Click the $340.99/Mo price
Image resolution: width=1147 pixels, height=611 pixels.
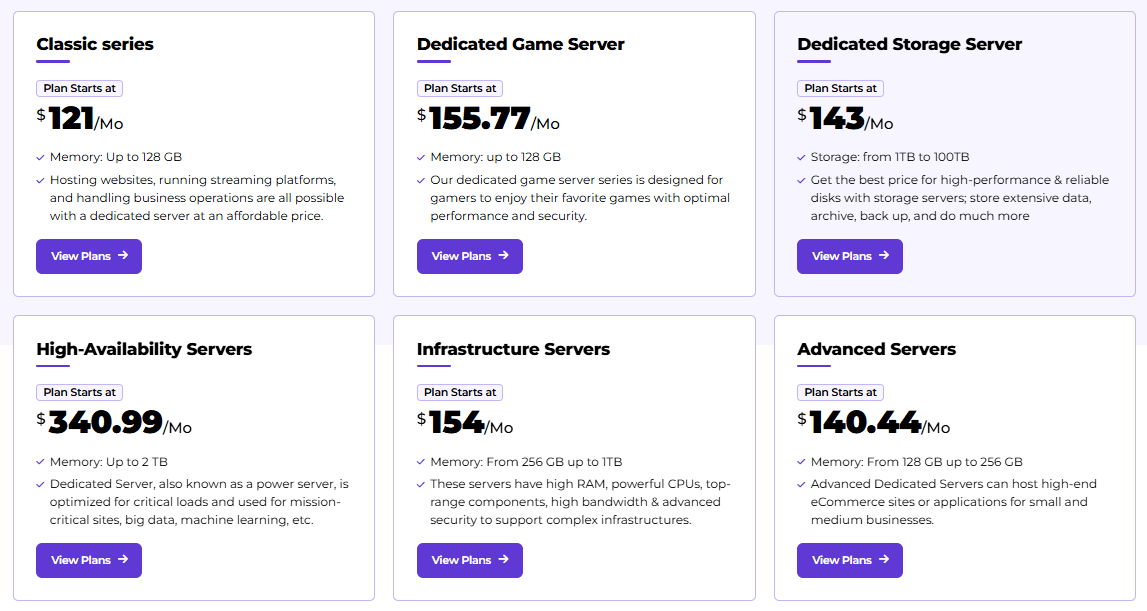pos(113,423)
